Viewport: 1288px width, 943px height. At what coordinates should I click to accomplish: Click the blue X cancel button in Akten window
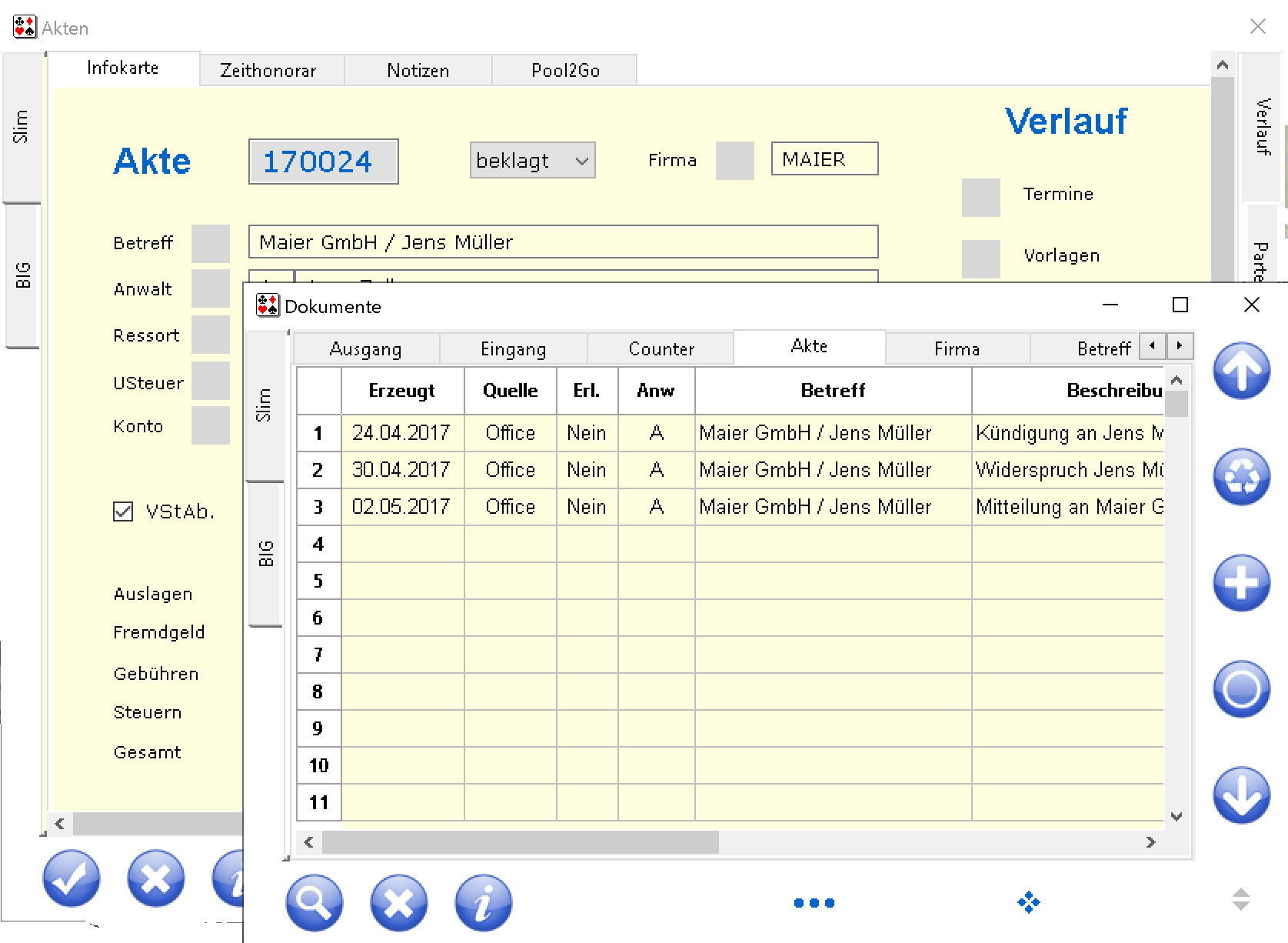pyautogui.click(x=156, y=878)
